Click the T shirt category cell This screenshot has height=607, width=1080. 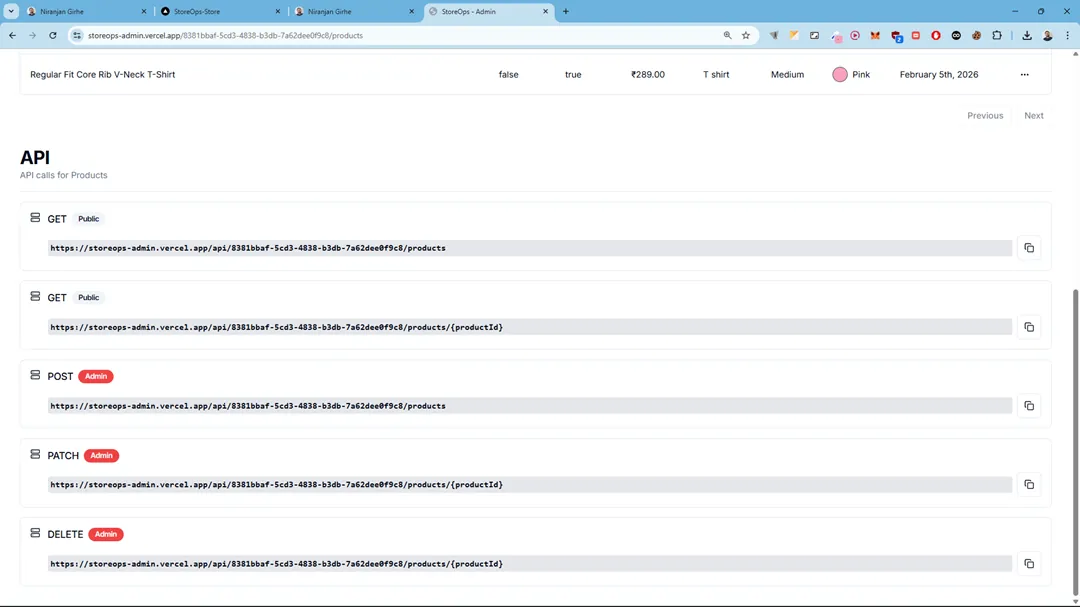pos(716,74)
